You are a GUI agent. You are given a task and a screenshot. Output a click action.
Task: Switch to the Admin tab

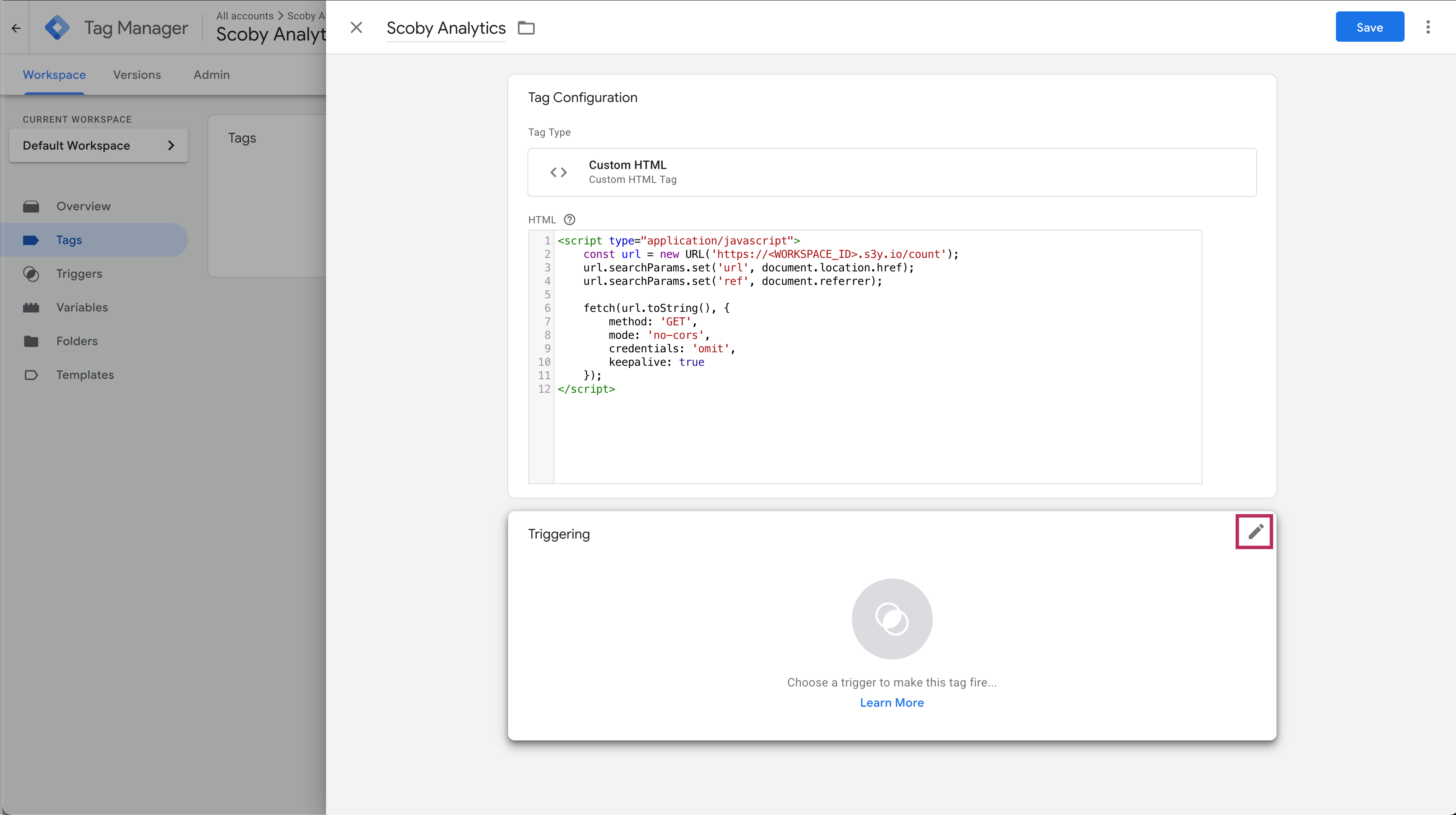[x=211, y=75]
